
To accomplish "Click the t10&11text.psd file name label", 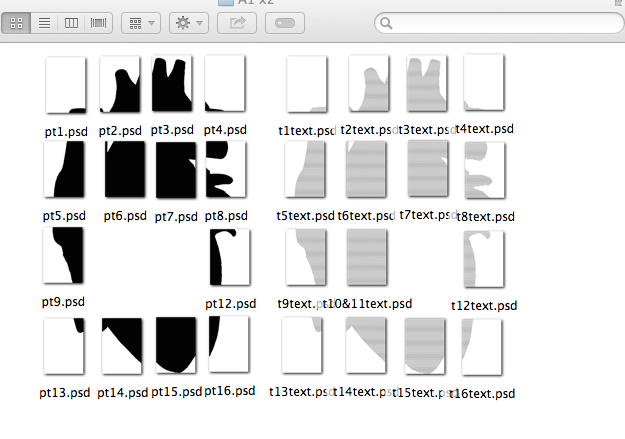I will pos(367,304).
